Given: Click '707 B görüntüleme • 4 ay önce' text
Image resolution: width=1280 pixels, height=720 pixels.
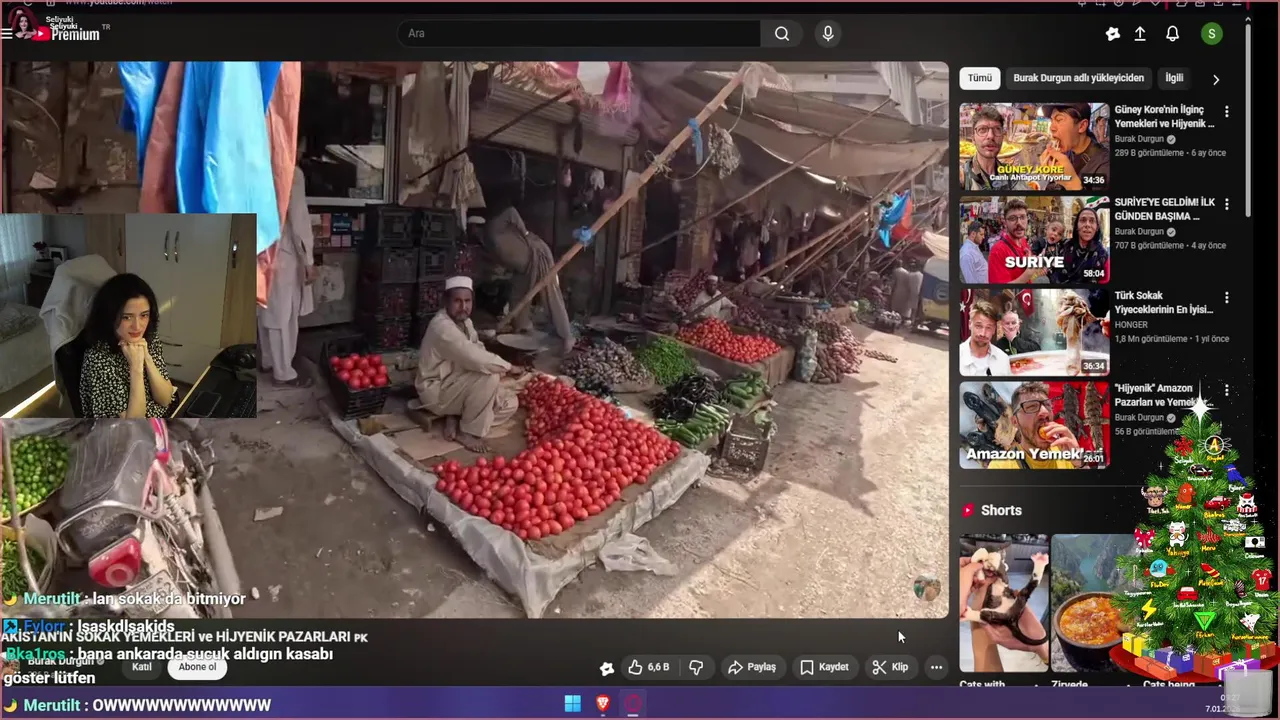Looking at the screenshot, I should pyautogui.click(x=1170, y=246).
